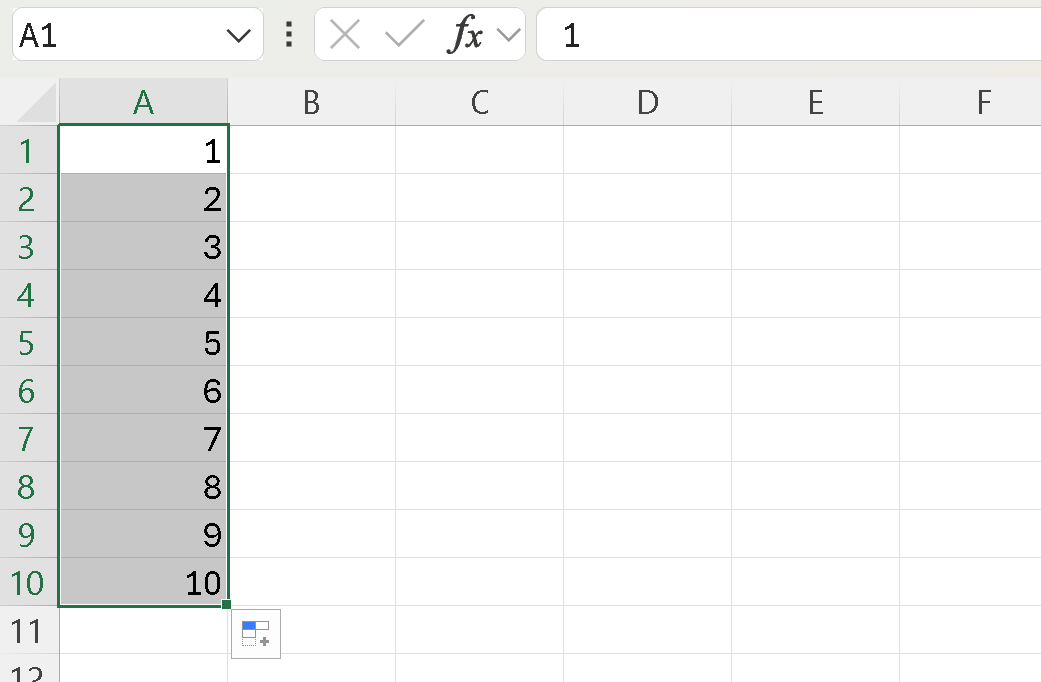Select the cell containing 10

tap(143, 583)
